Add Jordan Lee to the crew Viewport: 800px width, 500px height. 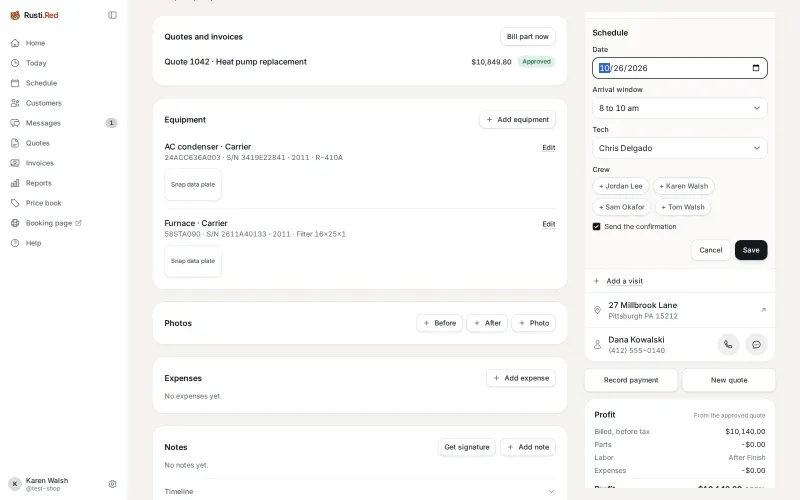[x=620, y=186]
